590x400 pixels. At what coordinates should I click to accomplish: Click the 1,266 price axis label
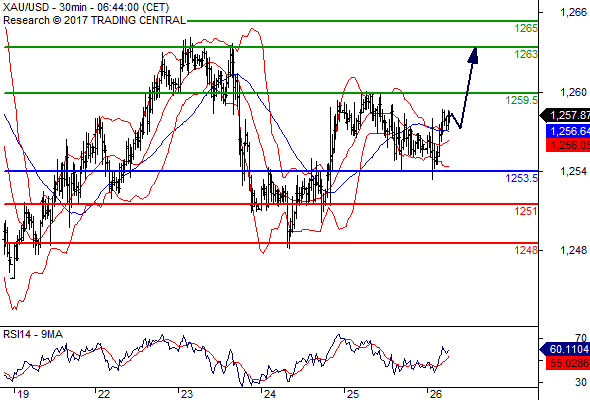coord(574,12)
